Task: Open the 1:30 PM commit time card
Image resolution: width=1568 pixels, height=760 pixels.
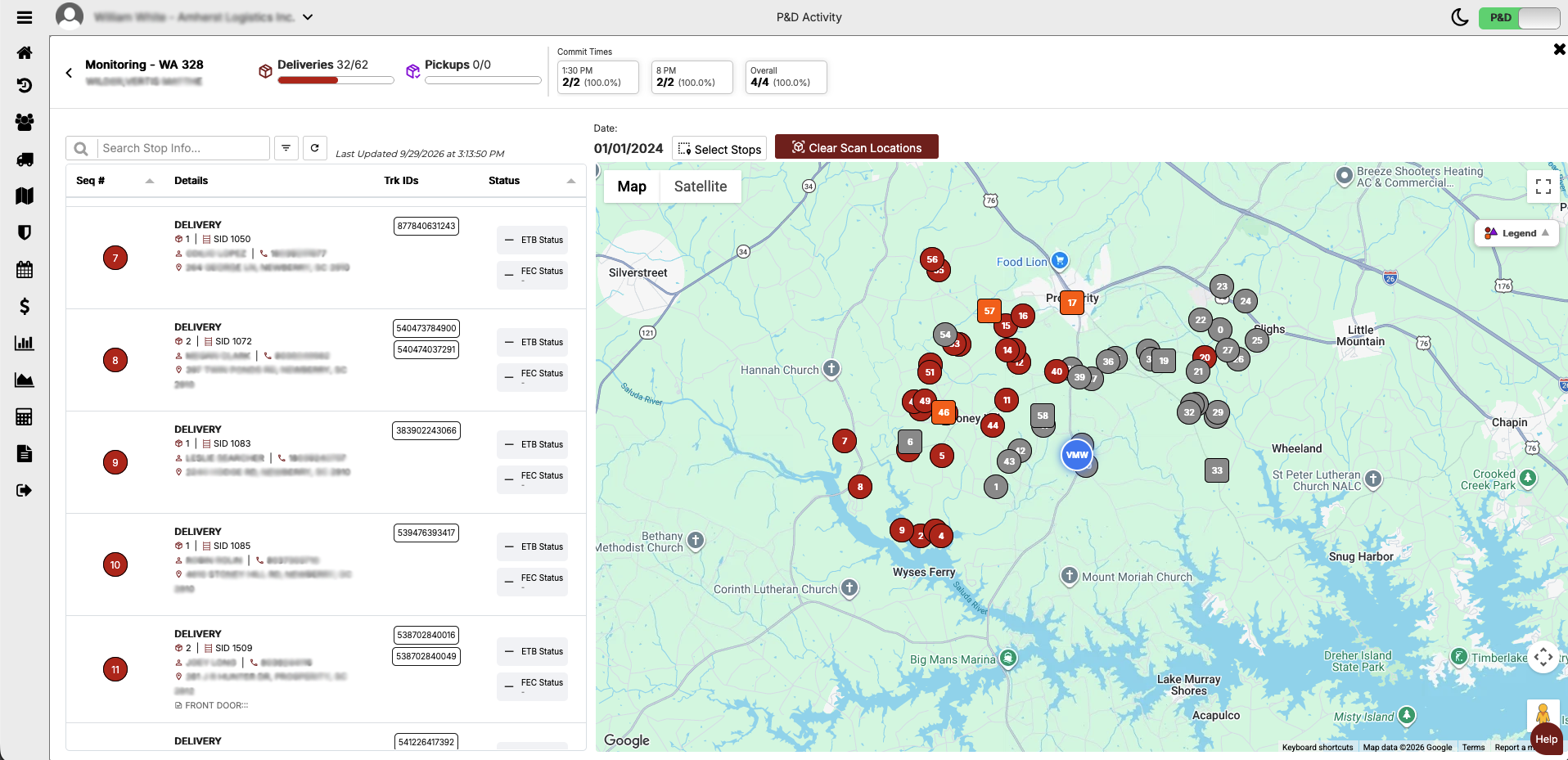Action: click(597, 77)
